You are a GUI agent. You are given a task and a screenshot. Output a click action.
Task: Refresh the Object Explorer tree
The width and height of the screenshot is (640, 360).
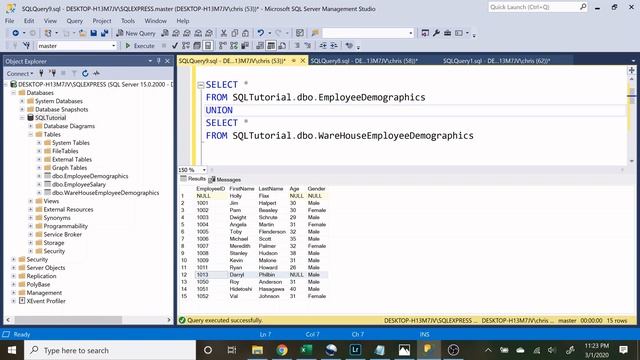tap(85, 73)
